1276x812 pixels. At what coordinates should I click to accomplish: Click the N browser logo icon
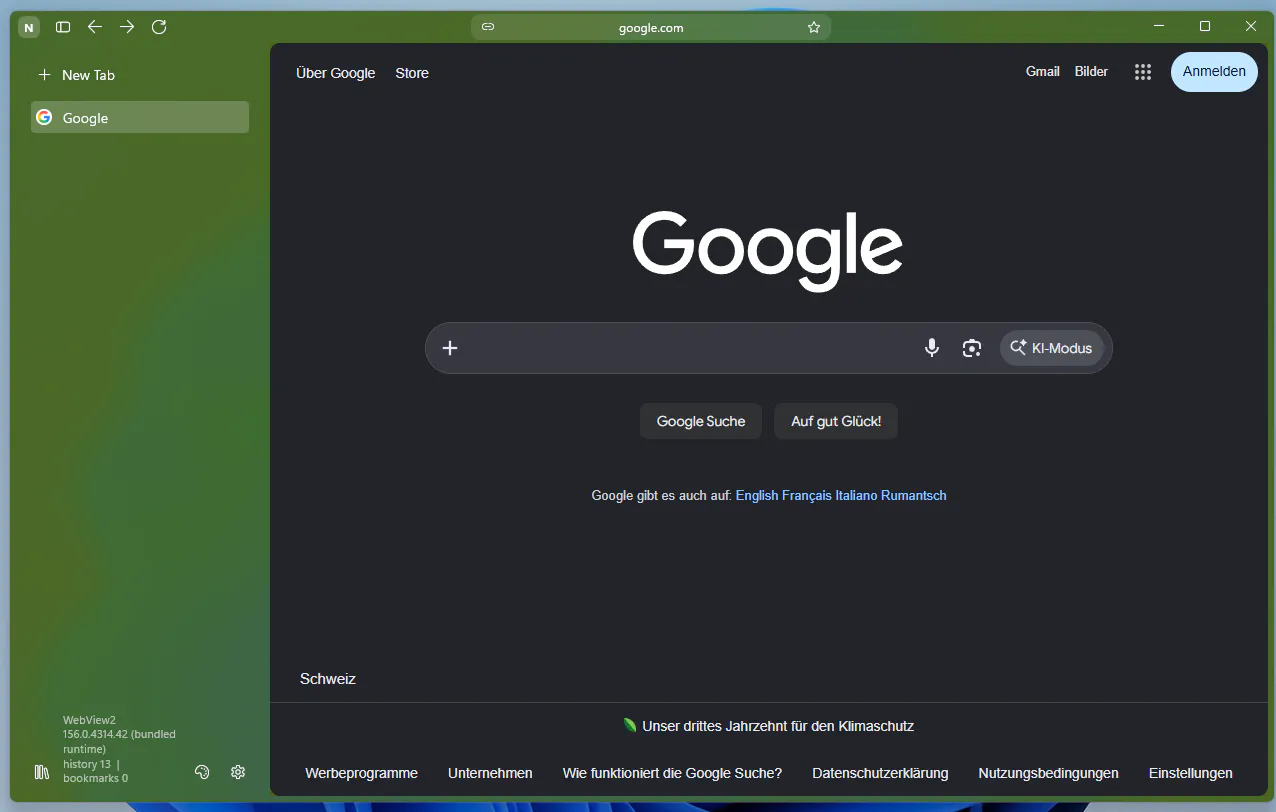(29, 27)
